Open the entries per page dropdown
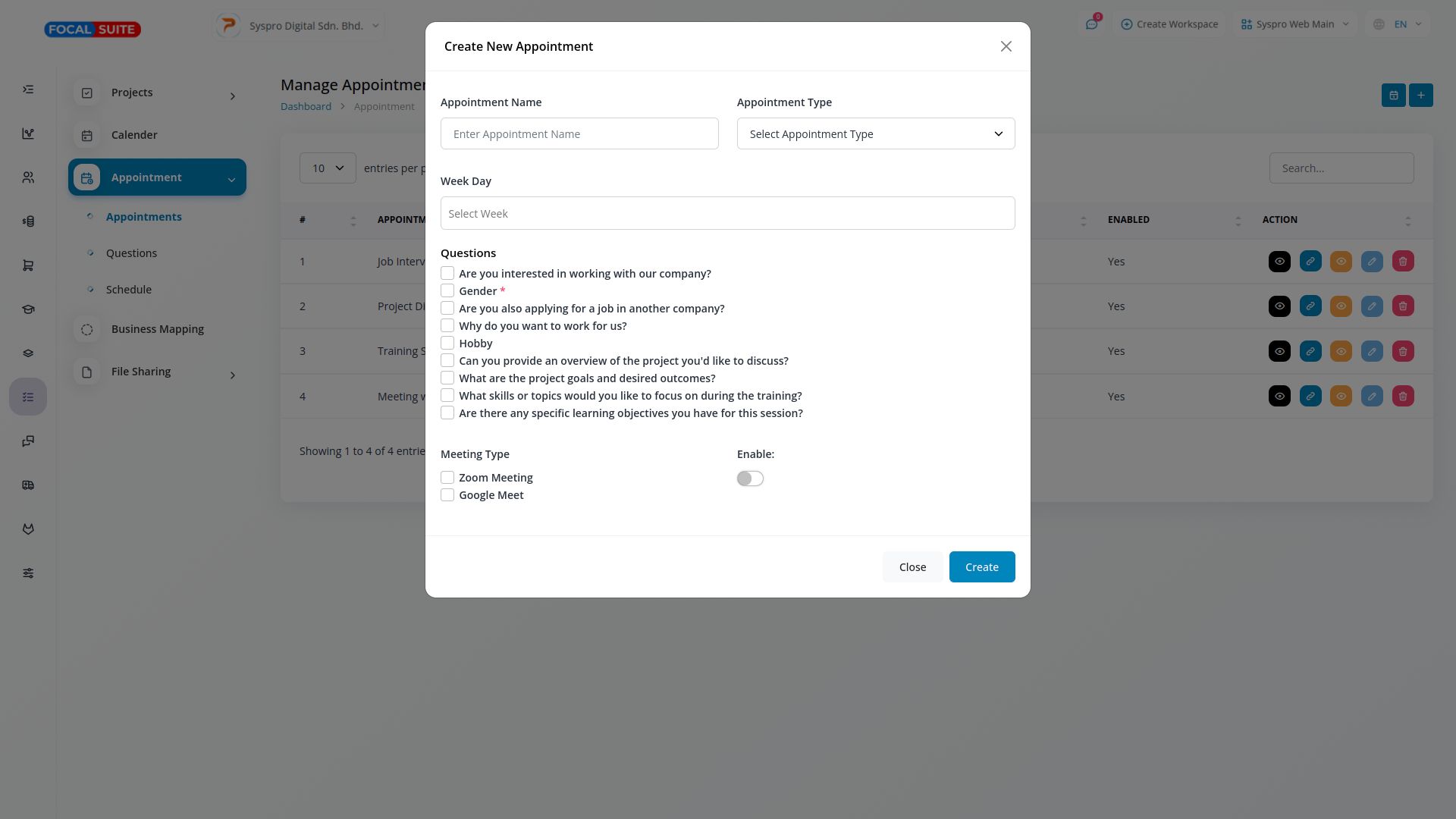The image size is (1456, 819). [328, 168]
